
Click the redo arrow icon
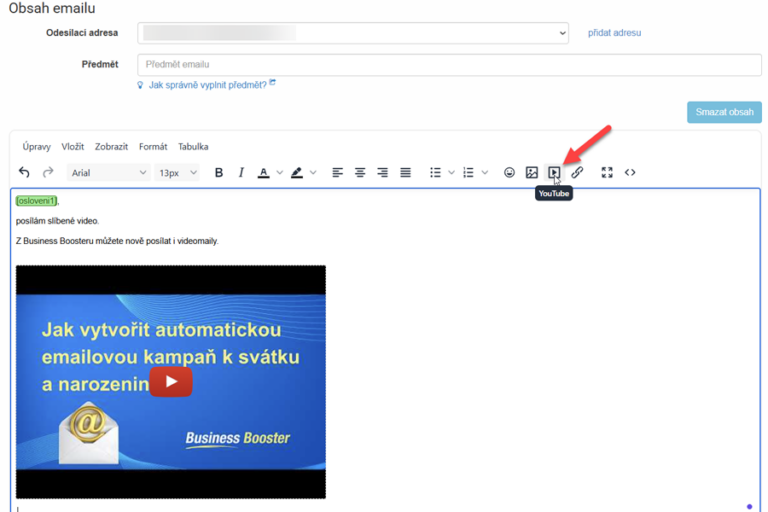pyautogui.click(x=47, y=173)
